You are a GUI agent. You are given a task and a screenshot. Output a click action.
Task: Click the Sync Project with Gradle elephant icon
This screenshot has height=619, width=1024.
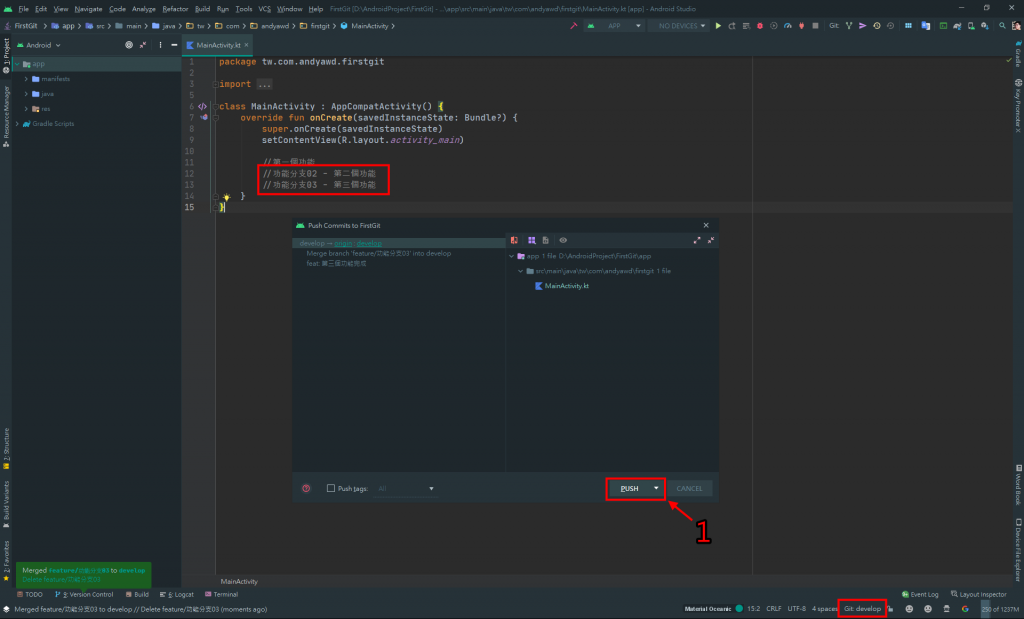[x=957, y=26]
